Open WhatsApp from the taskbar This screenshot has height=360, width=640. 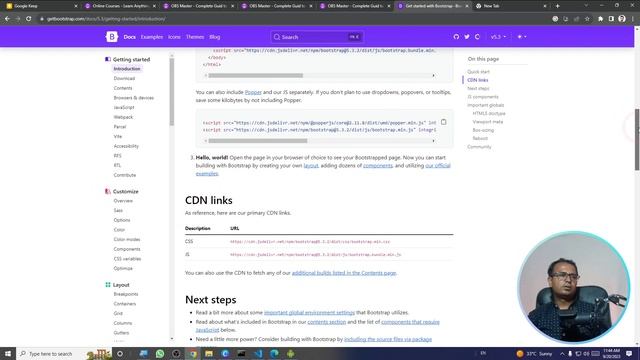160,353
